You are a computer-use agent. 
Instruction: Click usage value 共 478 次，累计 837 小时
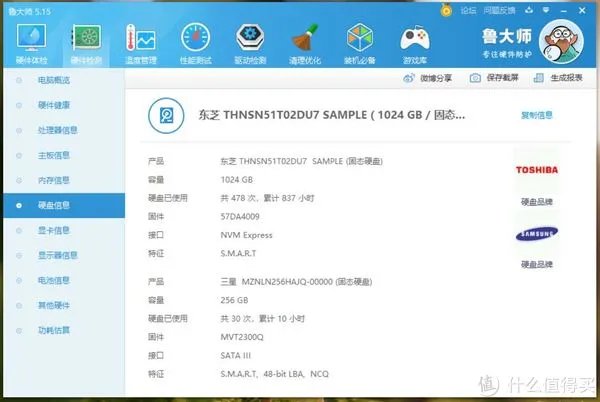click(267, 198)
